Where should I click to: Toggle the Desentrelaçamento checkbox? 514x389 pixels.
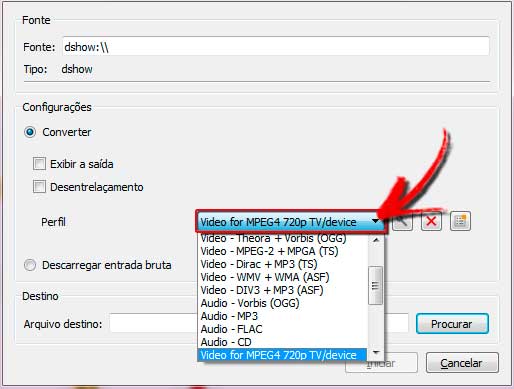click(x=39, y=187)
